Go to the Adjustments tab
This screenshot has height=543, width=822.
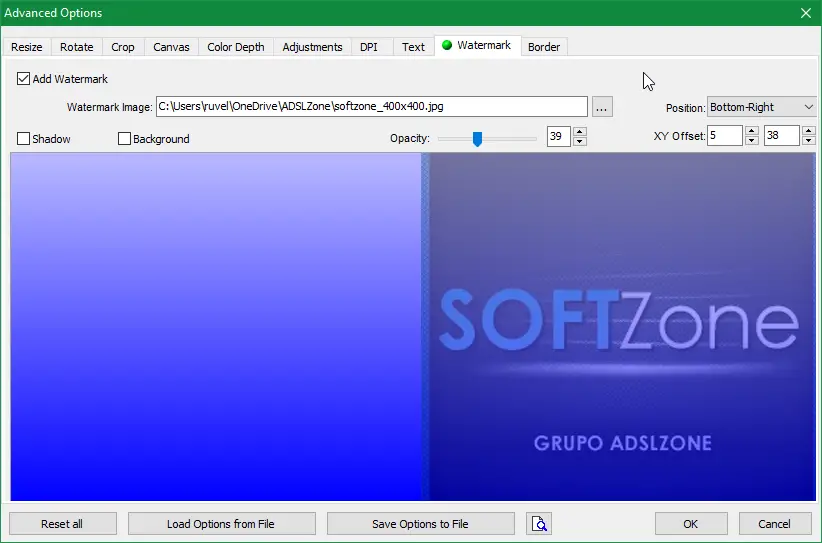[x=312, y=47]
